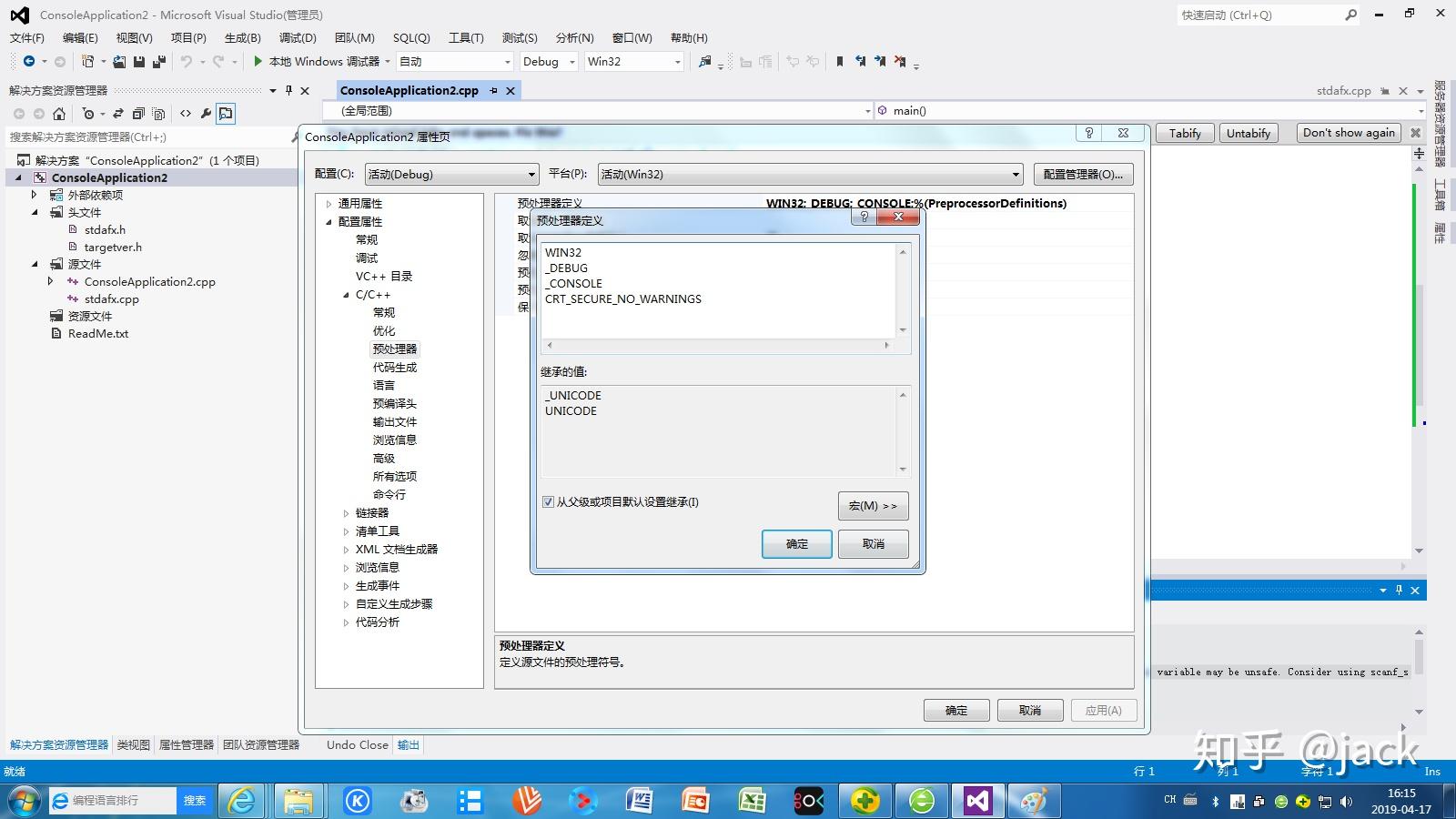Open the configuration dropdown Active(Debug)
1456x819 pixels.
[x=451, y=174]
